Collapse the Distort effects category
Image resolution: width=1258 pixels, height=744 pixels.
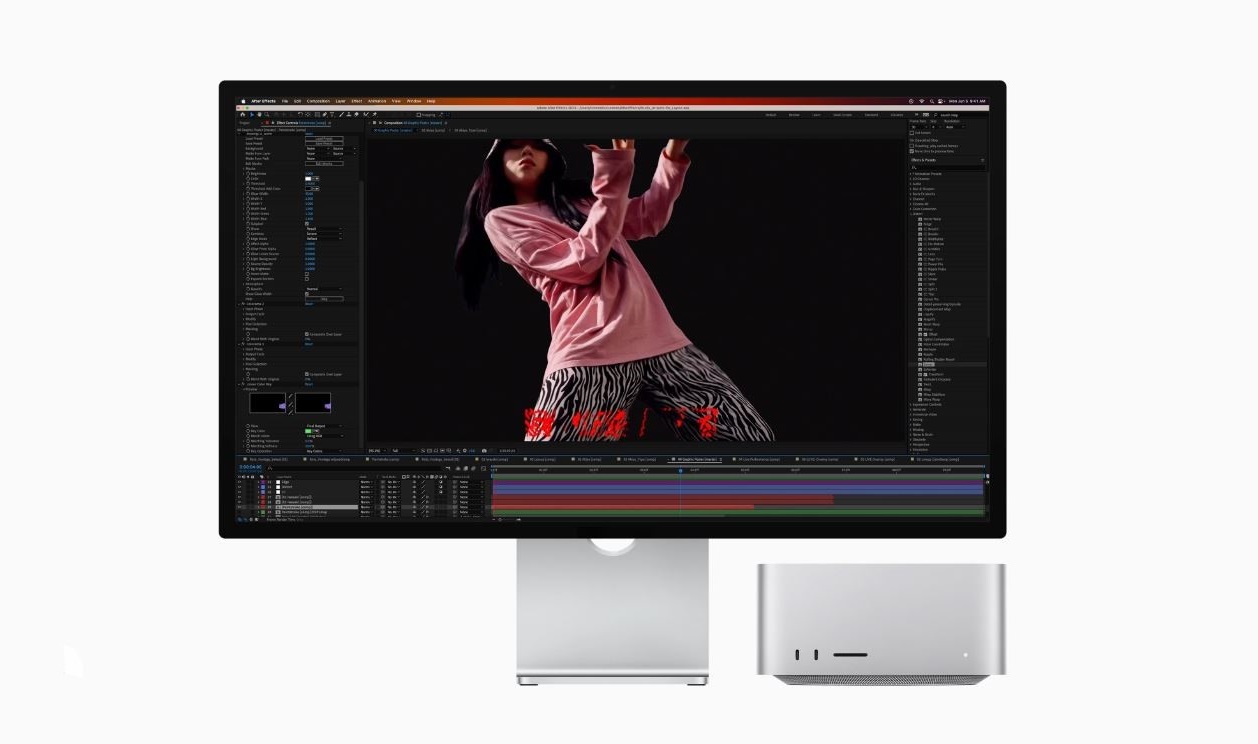910,214
